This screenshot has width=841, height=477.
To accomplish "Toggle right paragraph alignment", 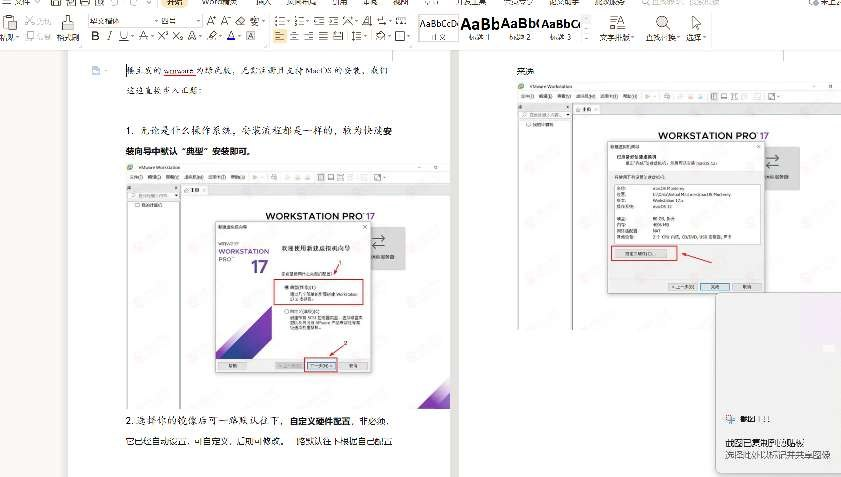I will pyautogui.click(x=308, y=36).
